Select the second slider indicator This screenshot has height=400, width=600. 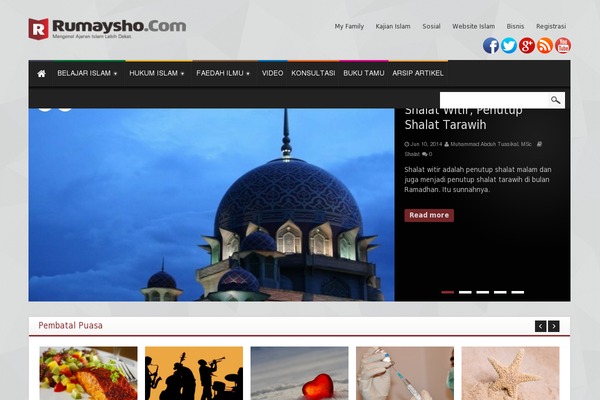tap(465, 292)
